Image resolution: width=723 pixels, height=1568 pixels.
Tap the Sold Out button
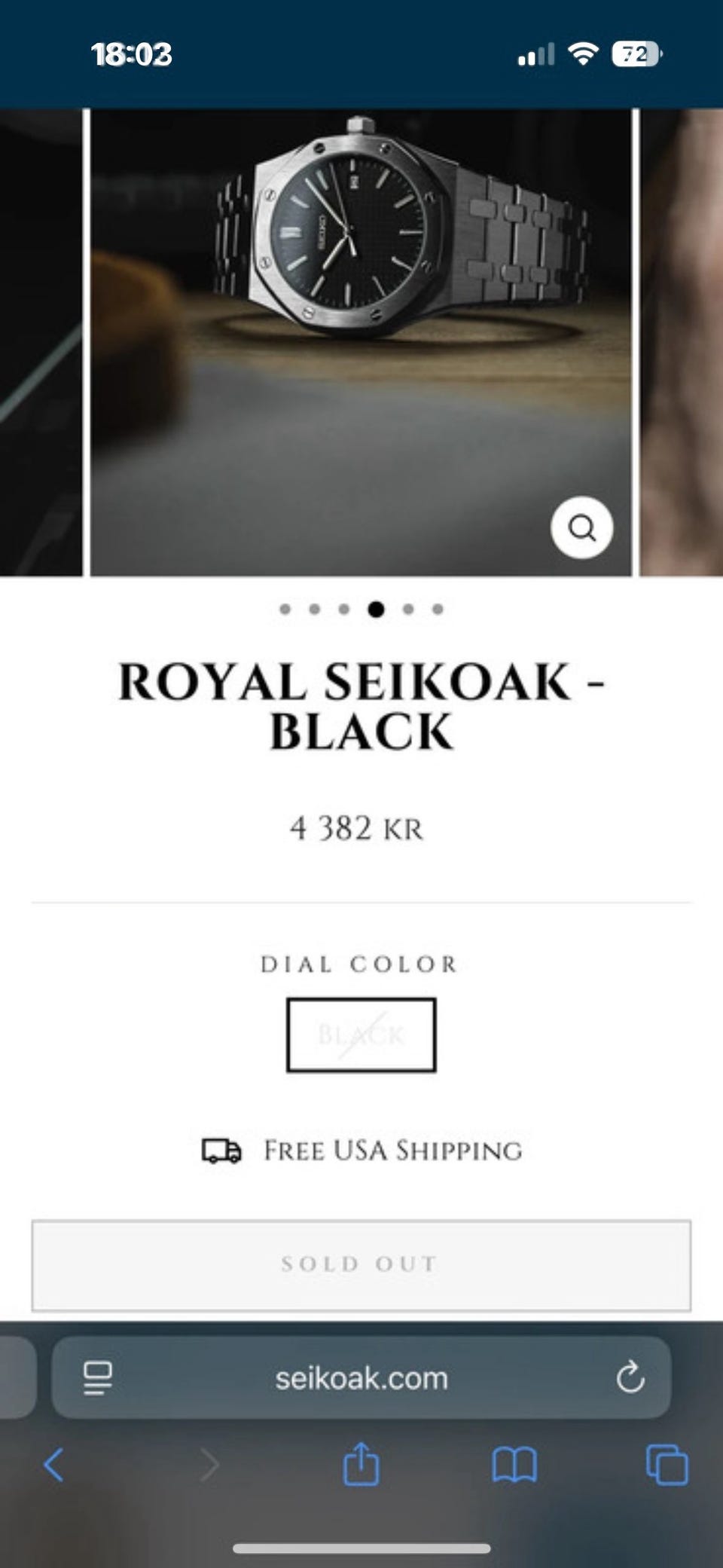(361, 1265)
